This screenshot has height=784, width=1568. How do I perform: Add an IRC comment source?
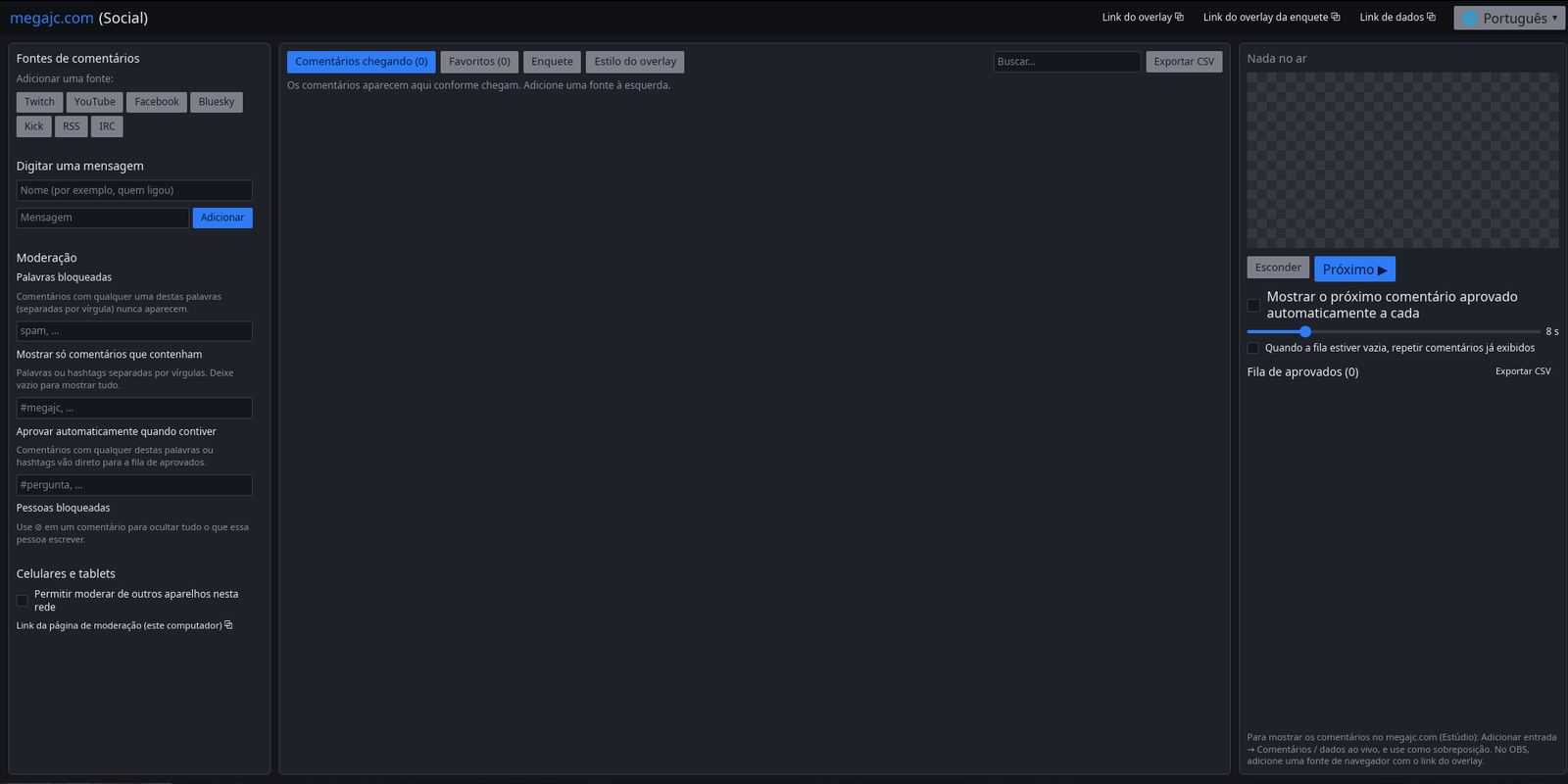pos(107,126)
